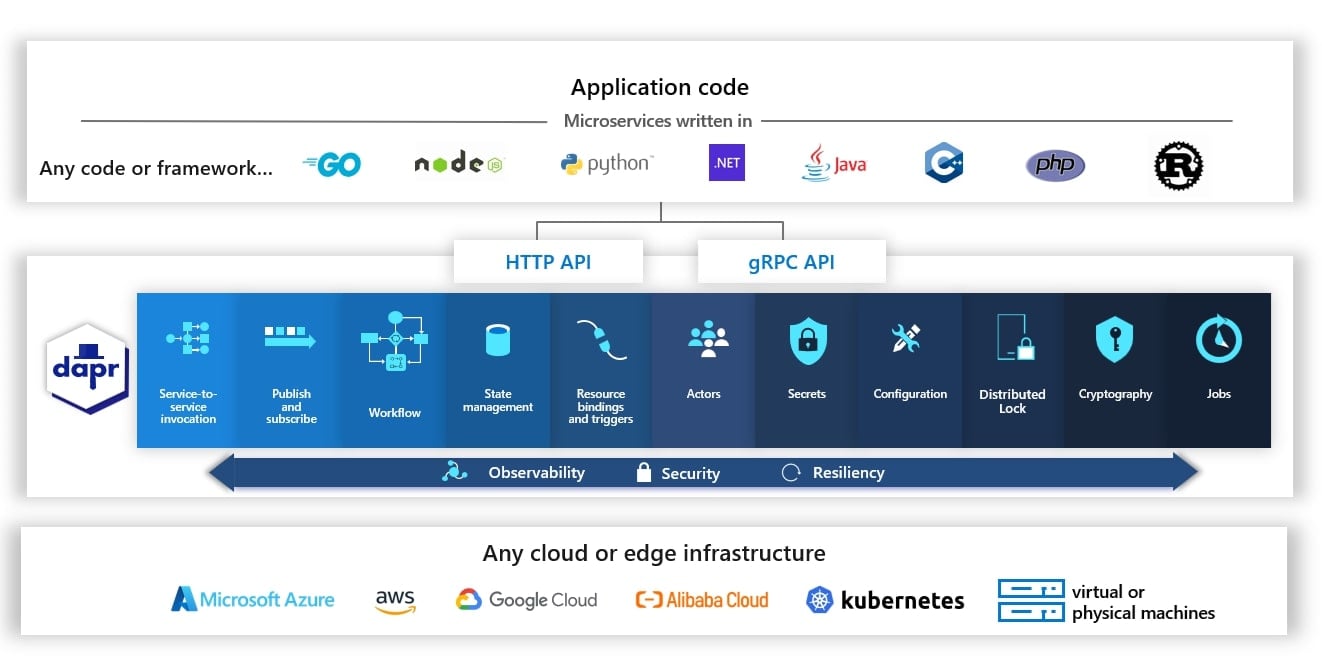
Task: Select the C++ hexagon logo
Action: (x=943, y=163)
